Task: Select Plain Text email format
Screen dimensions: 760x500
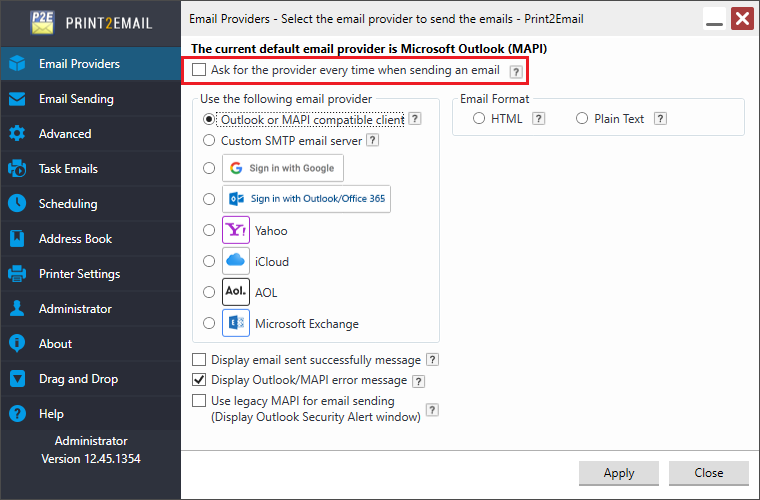Action: pos(582,119)
